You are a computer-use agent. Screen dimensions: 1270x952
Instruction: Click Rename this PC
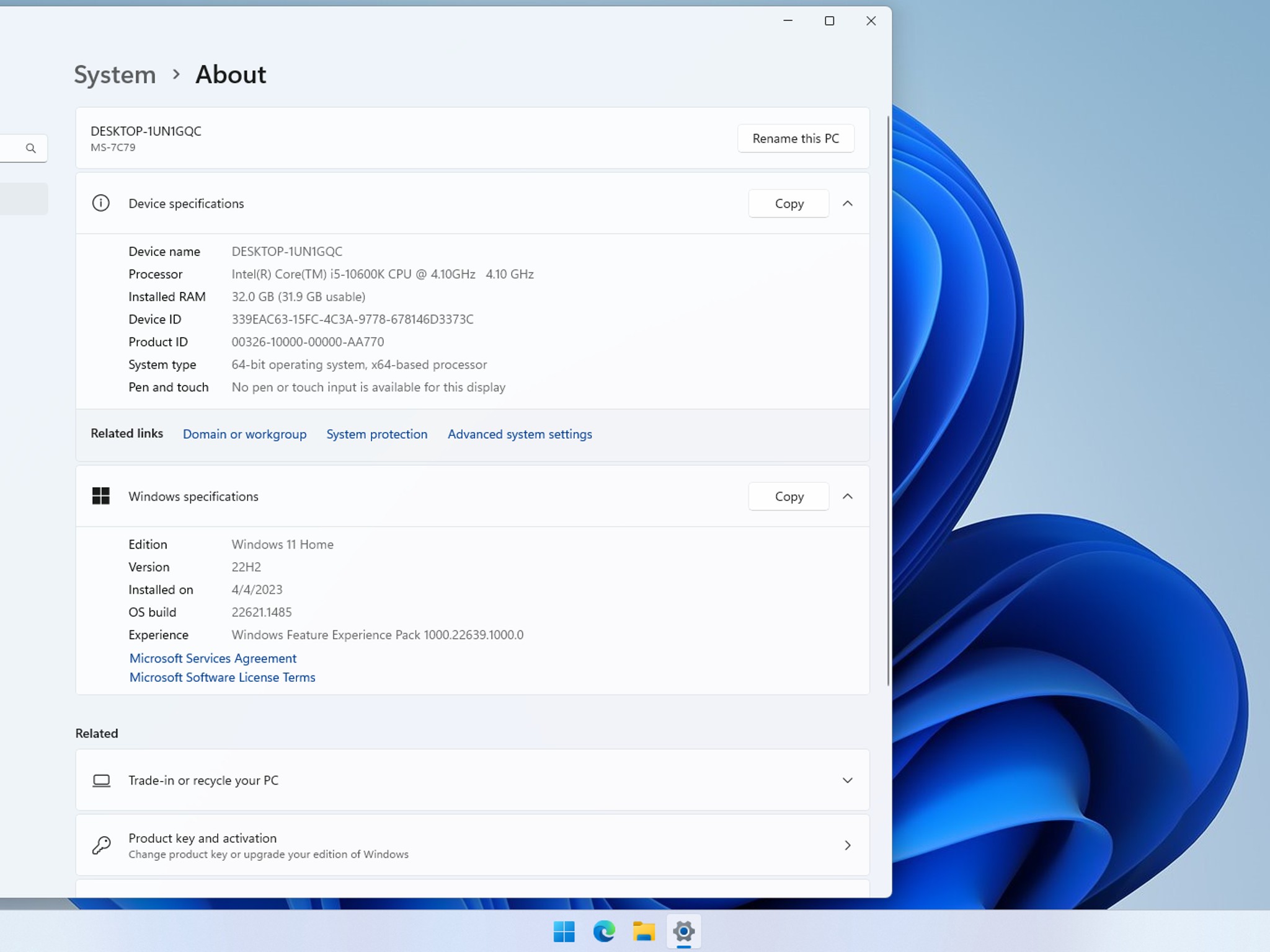coord(796,138)
